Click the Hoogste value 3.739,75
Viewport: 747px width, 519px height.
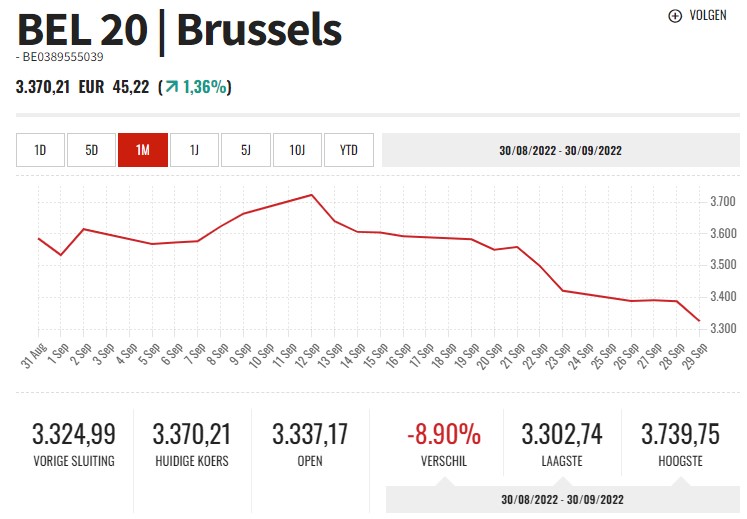(679, 434)
